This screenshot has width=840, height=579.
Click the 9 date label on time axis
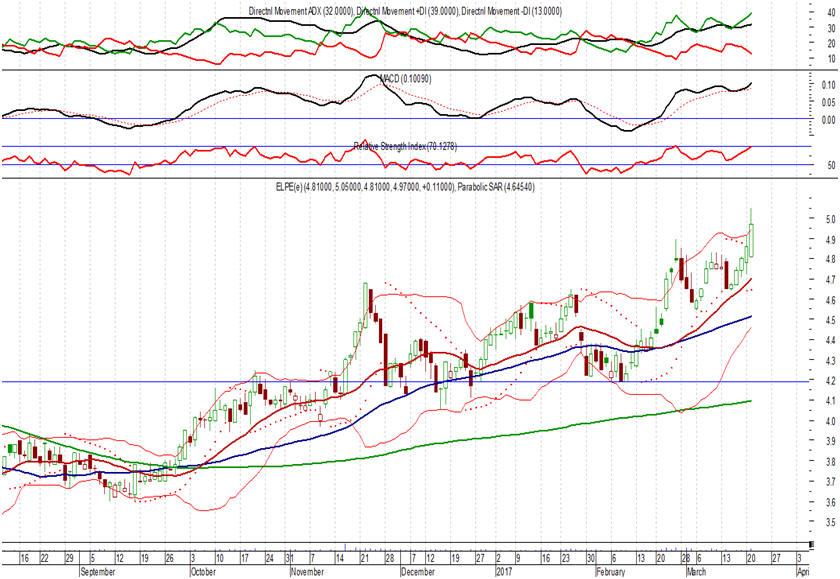point(518,559)
